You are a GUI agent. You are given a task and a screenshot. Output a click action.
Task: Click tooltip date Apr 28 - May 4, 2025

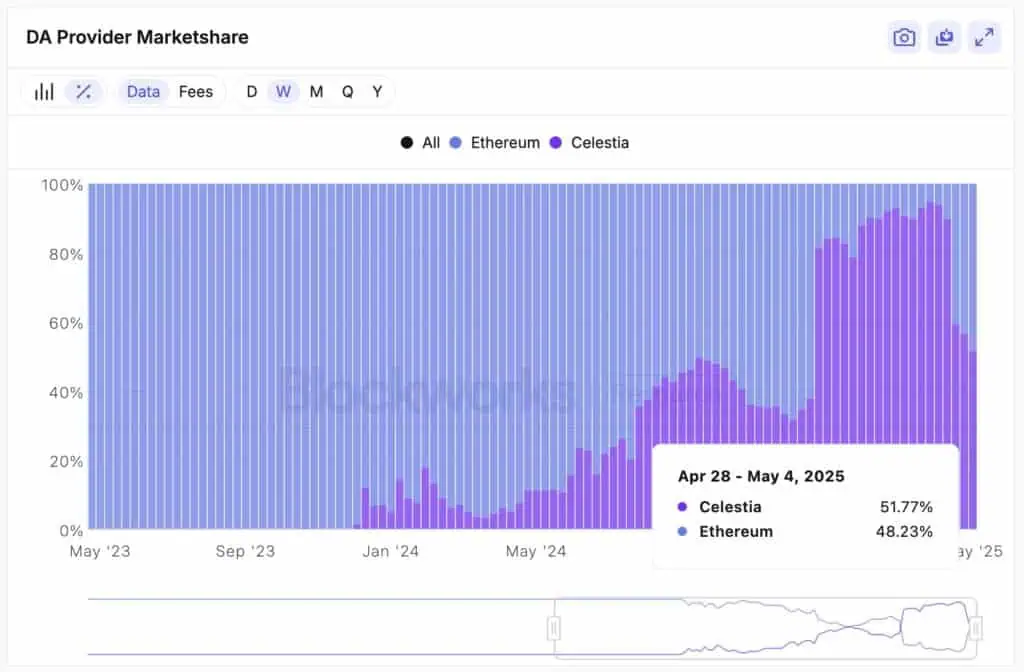tap(761, 476)
